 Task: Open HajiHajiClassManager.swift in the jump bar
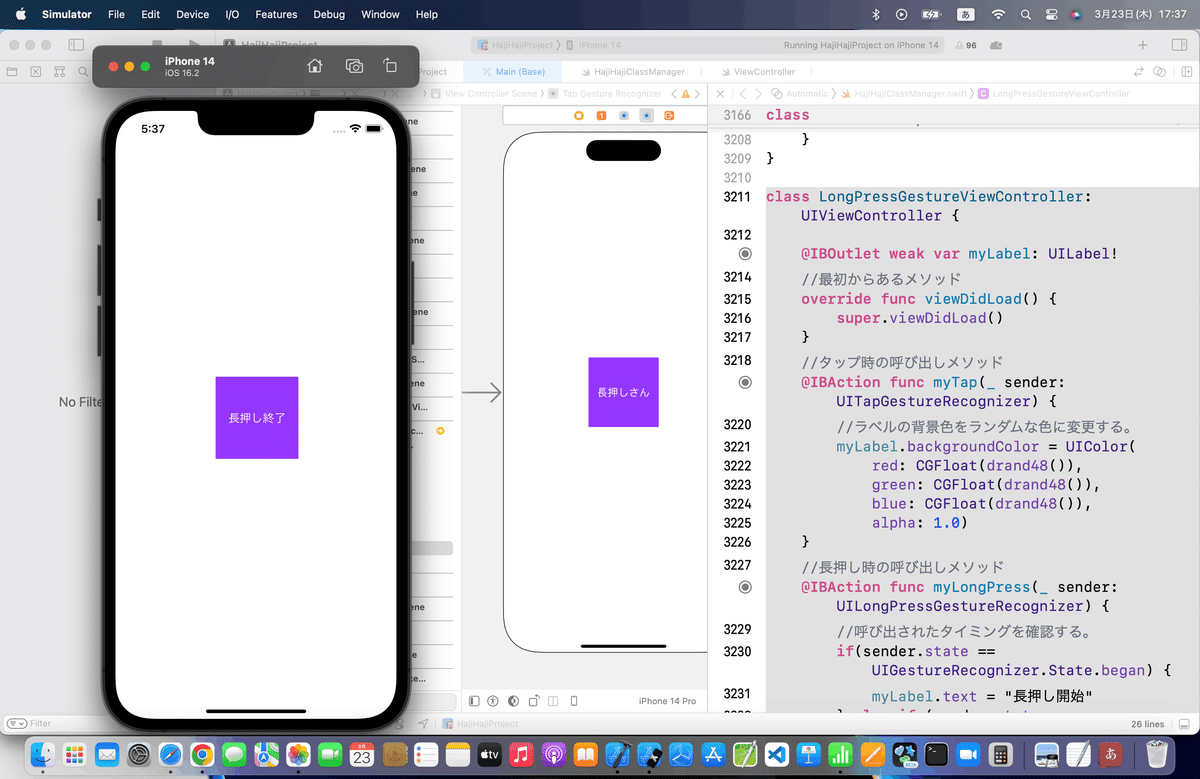tap(904, 94)
